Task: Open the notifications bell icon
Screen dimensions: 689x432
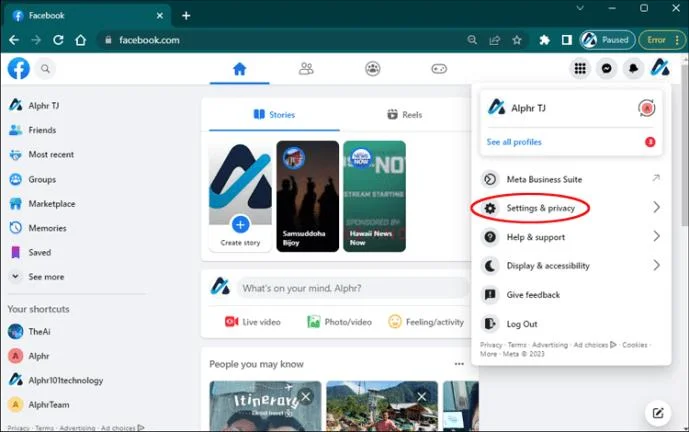Action: click(633, 69)
